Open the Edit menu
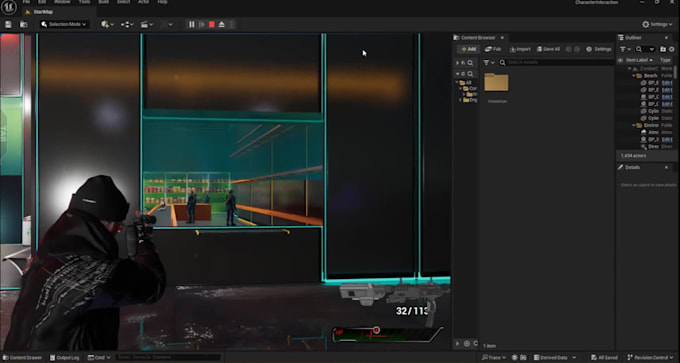 point(42,2)
